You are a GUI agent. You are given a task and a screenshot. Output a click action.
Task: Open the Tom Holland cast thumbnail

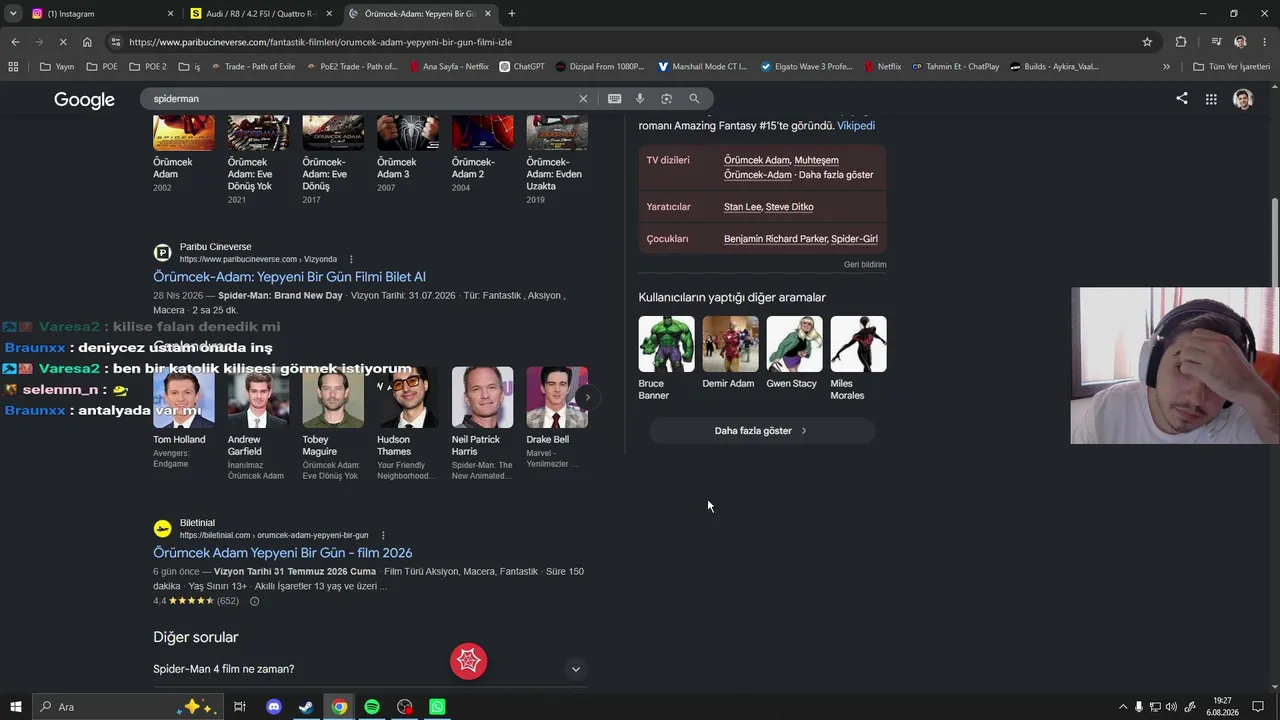pyautogui.click(x=183, y=397)
